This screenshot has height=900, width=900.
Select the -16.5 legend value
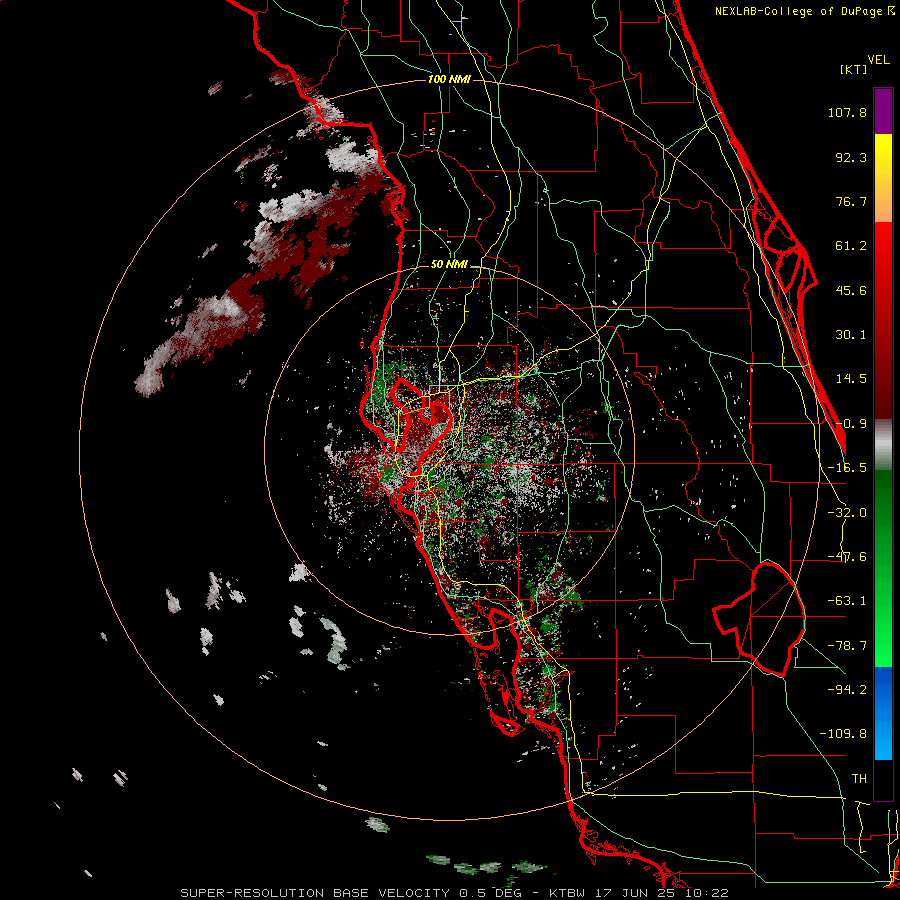coord(847,468)
